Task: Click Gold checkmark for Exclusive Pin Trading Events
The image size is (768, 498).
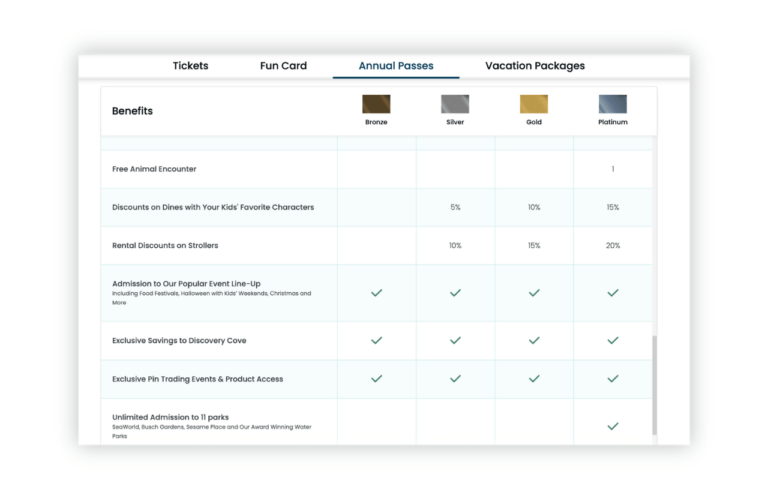Action: 534,379
